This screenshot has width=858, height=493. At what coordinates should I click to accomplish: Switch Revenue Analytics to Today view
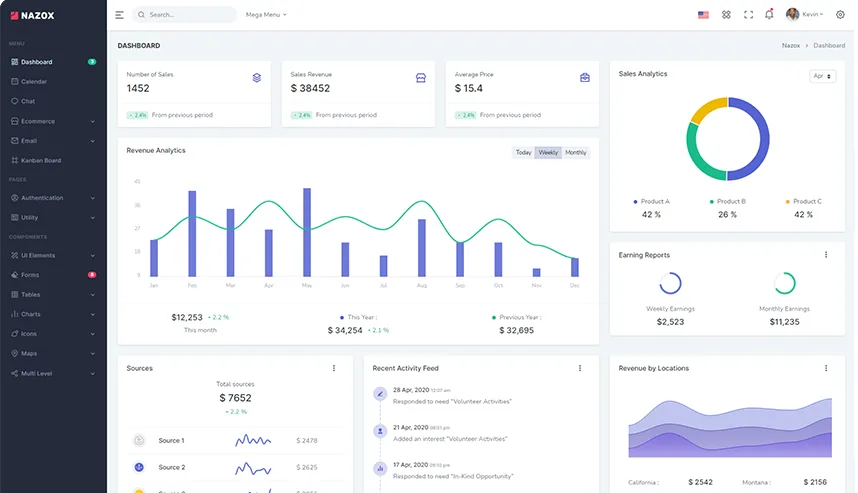tap(523, 153)
